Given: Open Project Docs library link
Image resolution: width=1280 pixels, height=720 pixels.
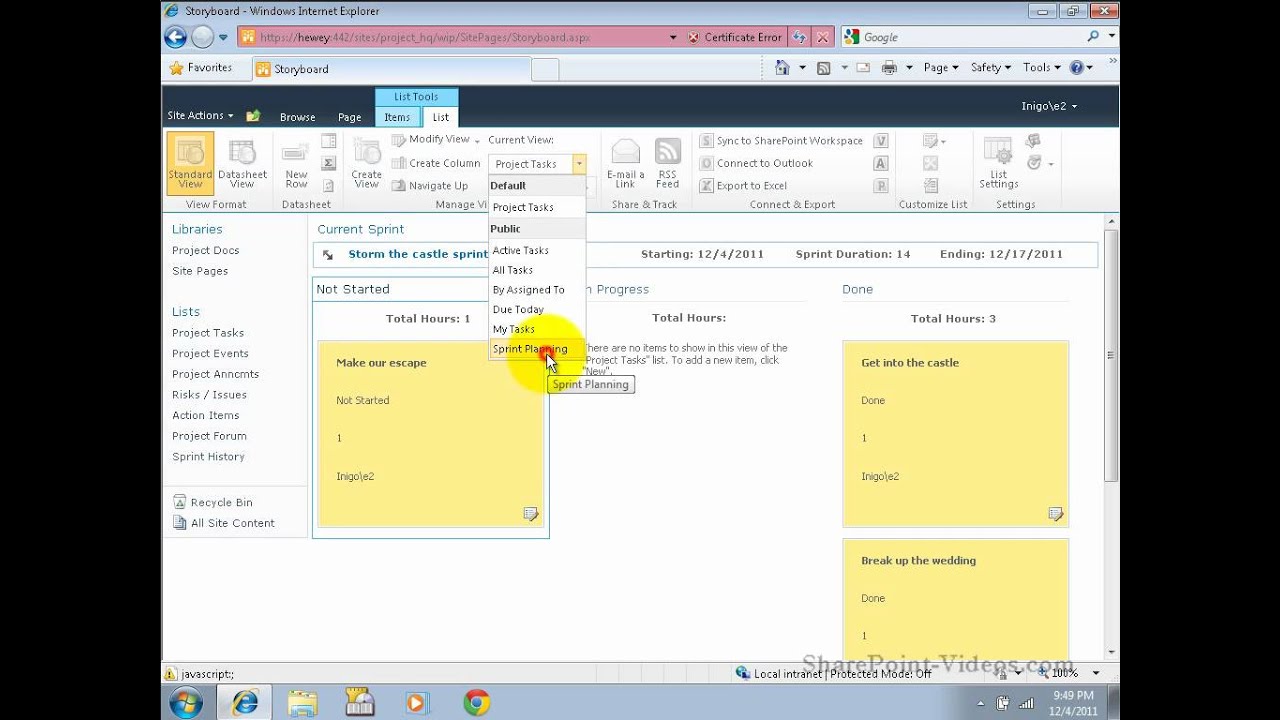Looking at the screenshot, I should click(x=205, y=250).
